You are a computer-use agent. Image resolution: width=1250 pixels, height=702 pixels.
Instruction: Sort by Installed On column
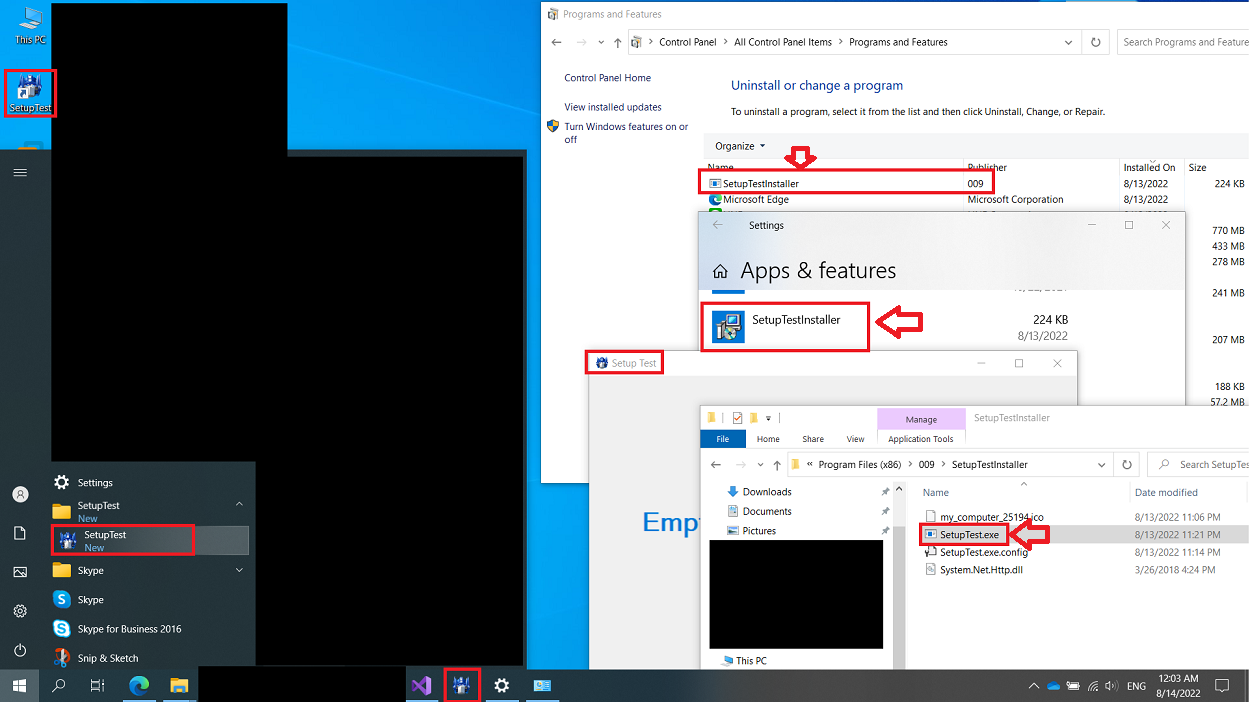[1149, 167]
